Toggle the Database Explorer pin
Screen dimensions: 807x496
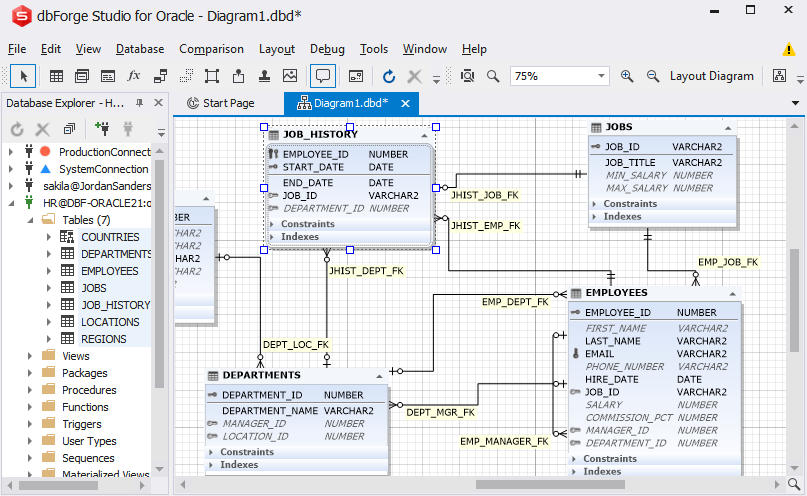pyautogui.click(x=139, y=103)
